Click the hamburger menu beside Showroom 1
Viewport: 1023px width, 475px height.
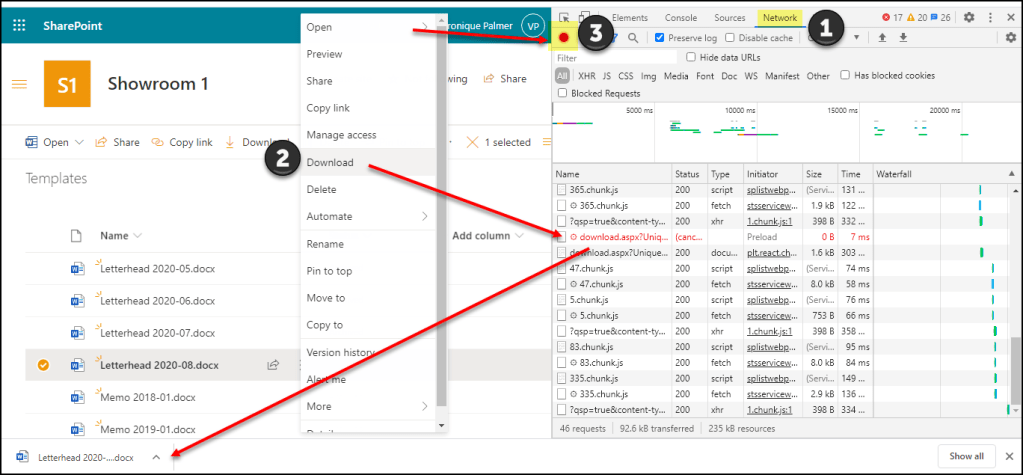pyautogui.click(x=19, y=83)
